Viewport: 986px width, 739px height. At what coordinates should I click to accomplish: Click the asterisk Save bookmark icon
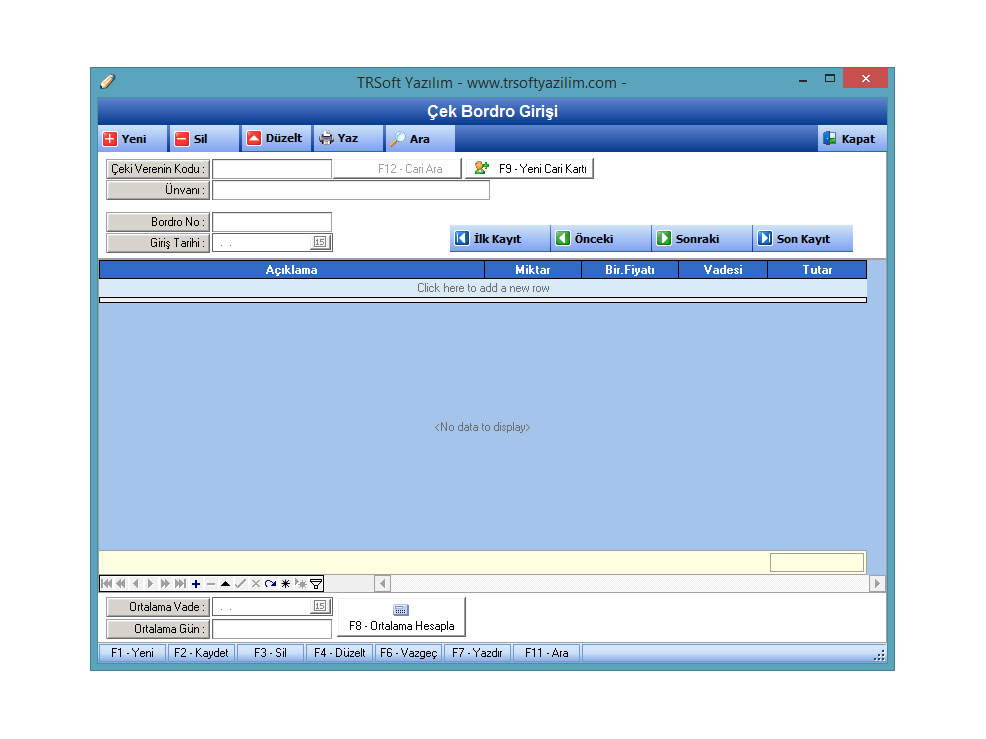[x=285, y=584]
